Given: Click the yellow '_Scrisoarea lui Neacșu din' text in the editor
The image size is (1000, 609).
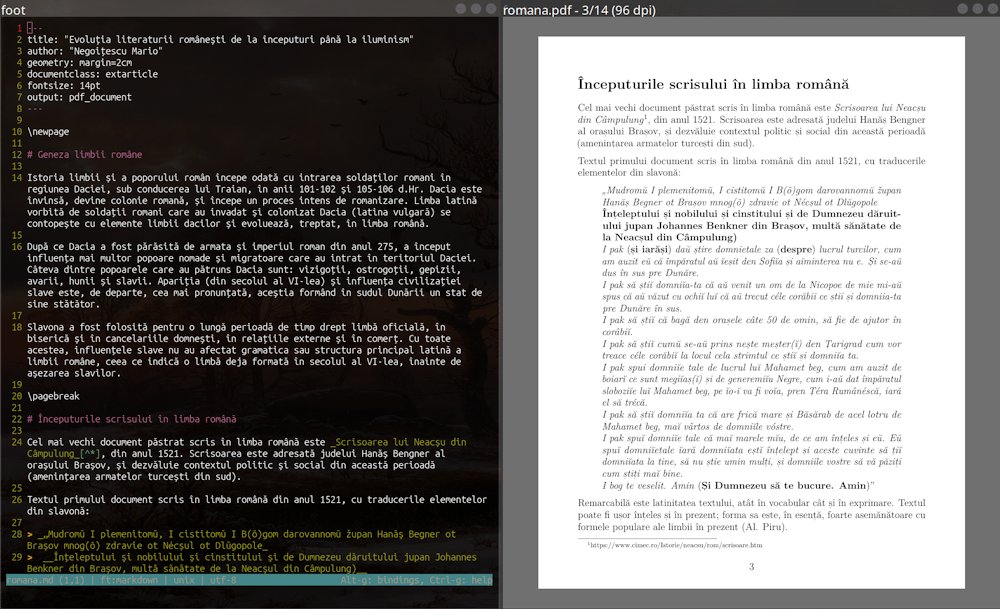Looking at the screenshot, I should click(x=398, y=442).
